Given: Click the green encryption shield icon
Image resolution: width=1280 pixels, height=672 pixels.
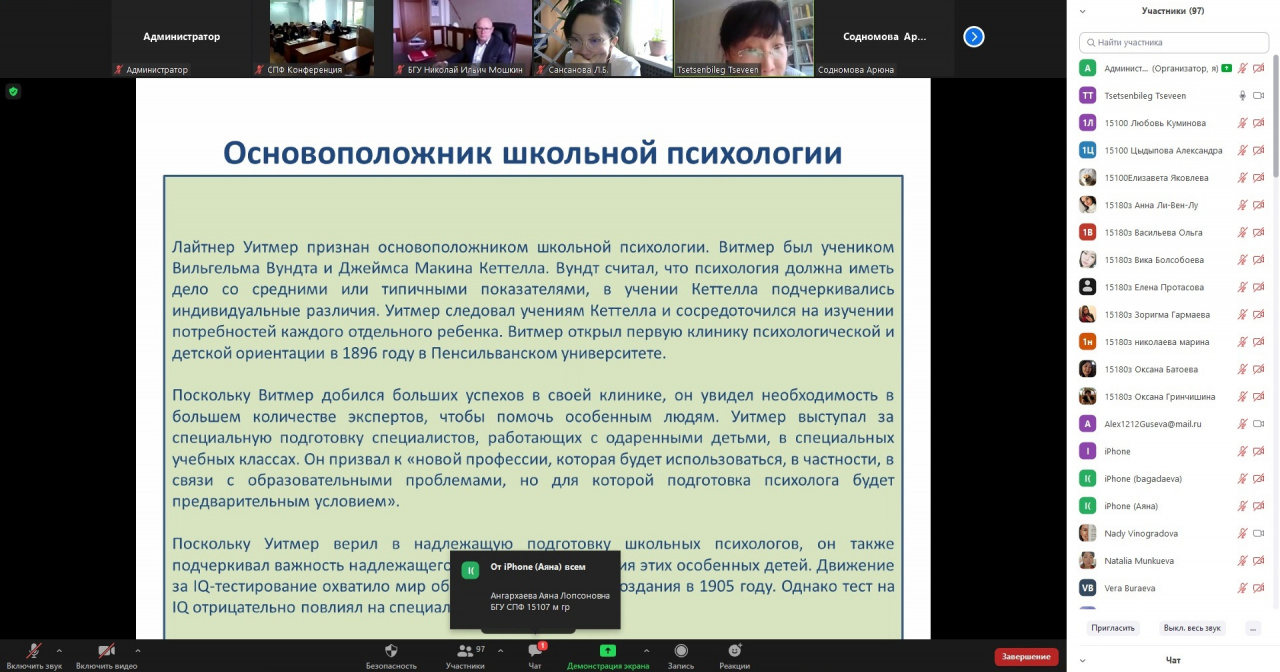Looking at the screenshot, I should point(13,91).
